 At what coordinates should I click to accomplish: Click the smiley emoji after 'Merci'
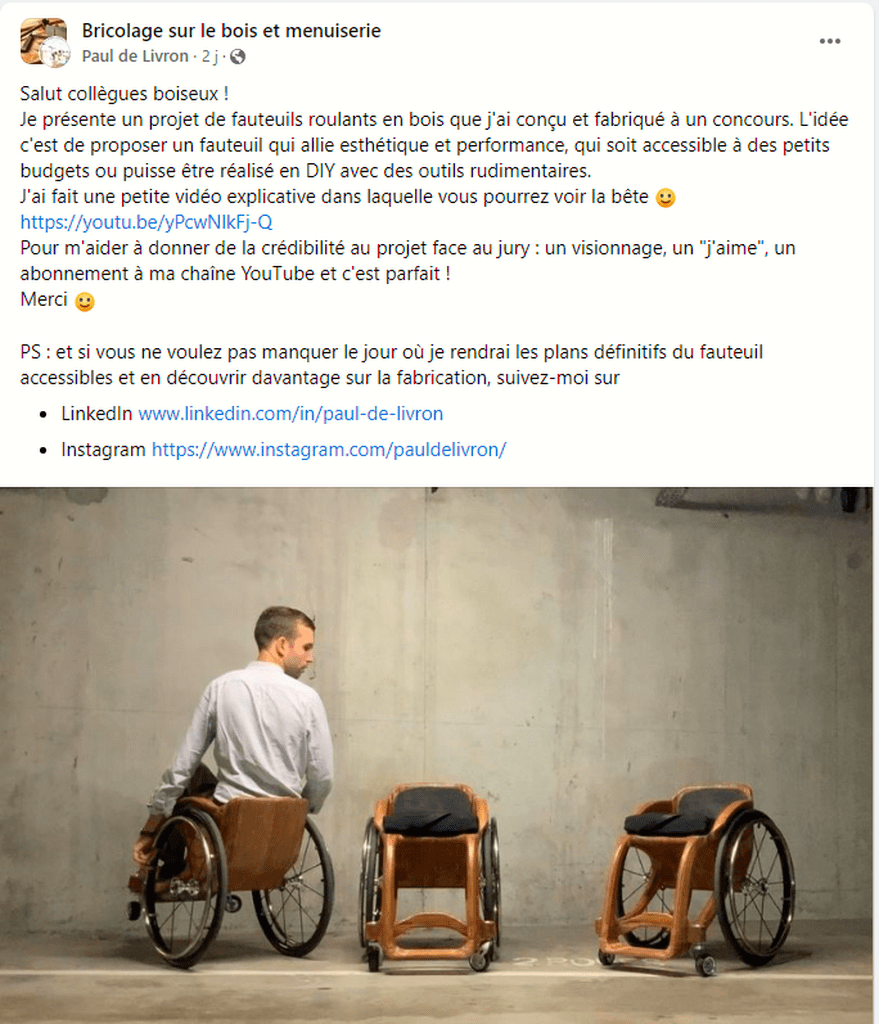[84, 301]
